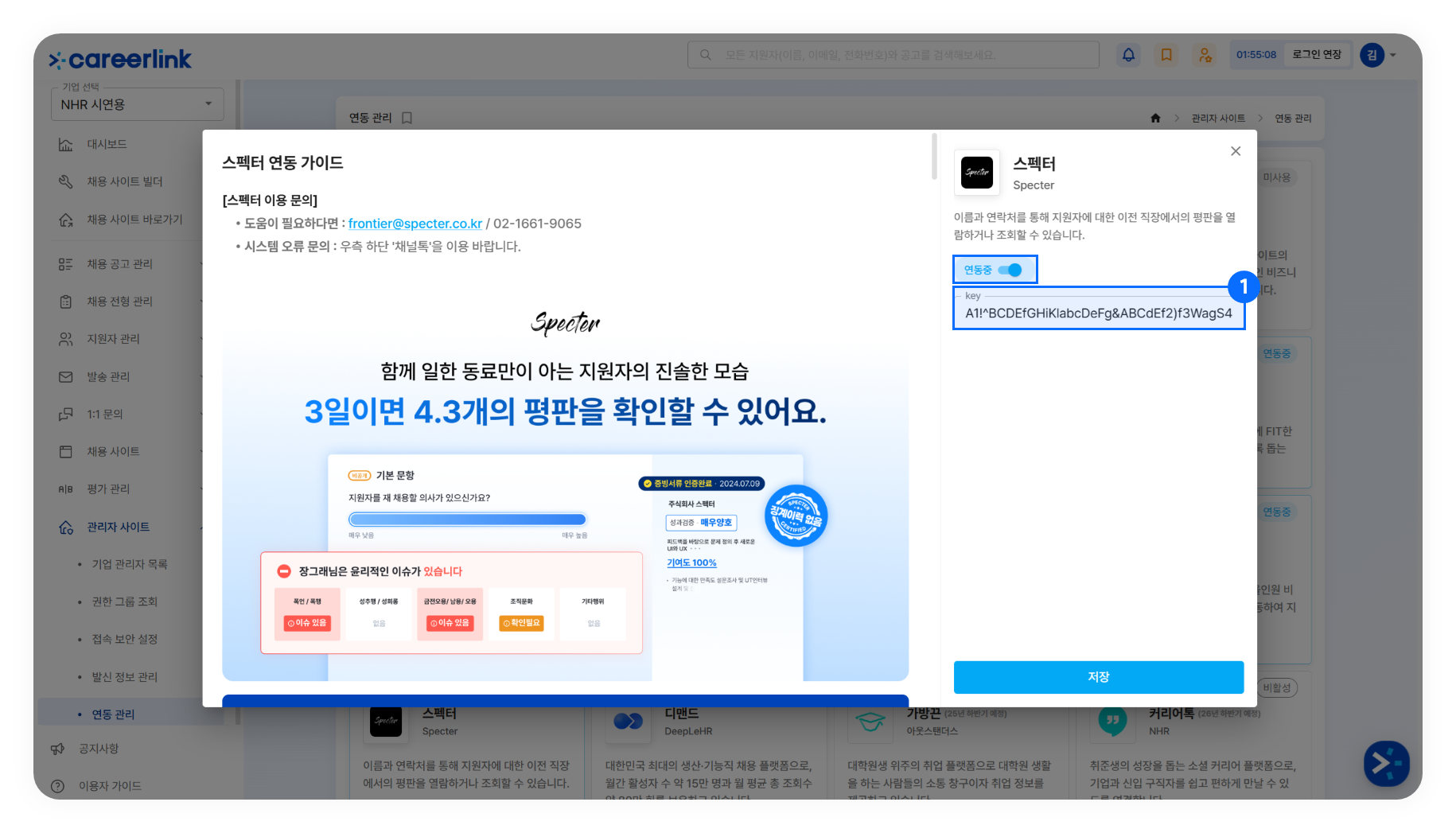Open 접속 보안 설정
This screenshot has height=833, width=1456.
point(125,639)
